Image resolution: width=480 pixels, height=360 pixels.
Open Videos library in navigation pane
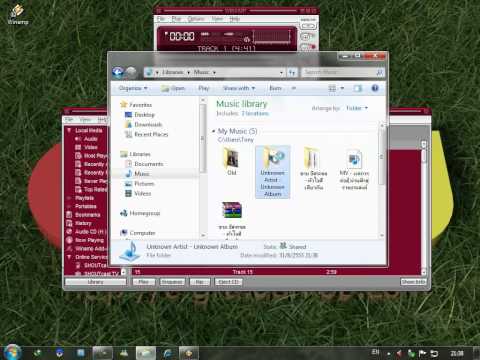138,193
